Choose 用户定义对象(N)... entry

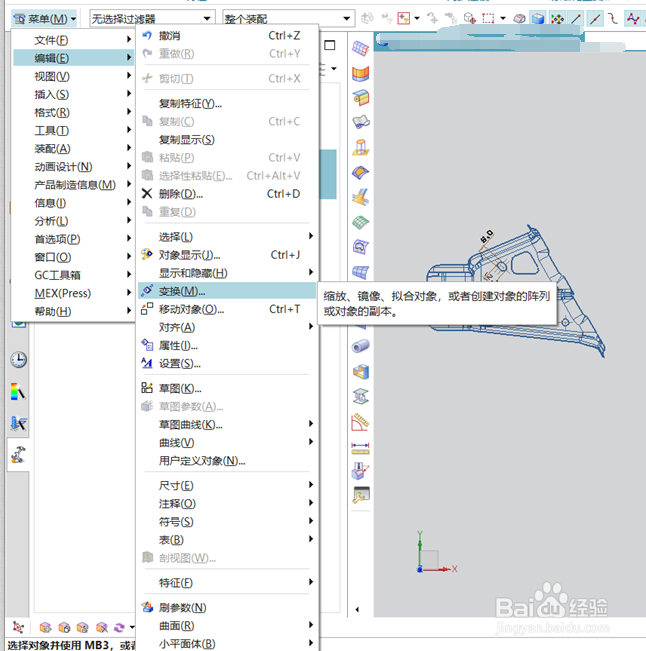[x=227, y=460]
